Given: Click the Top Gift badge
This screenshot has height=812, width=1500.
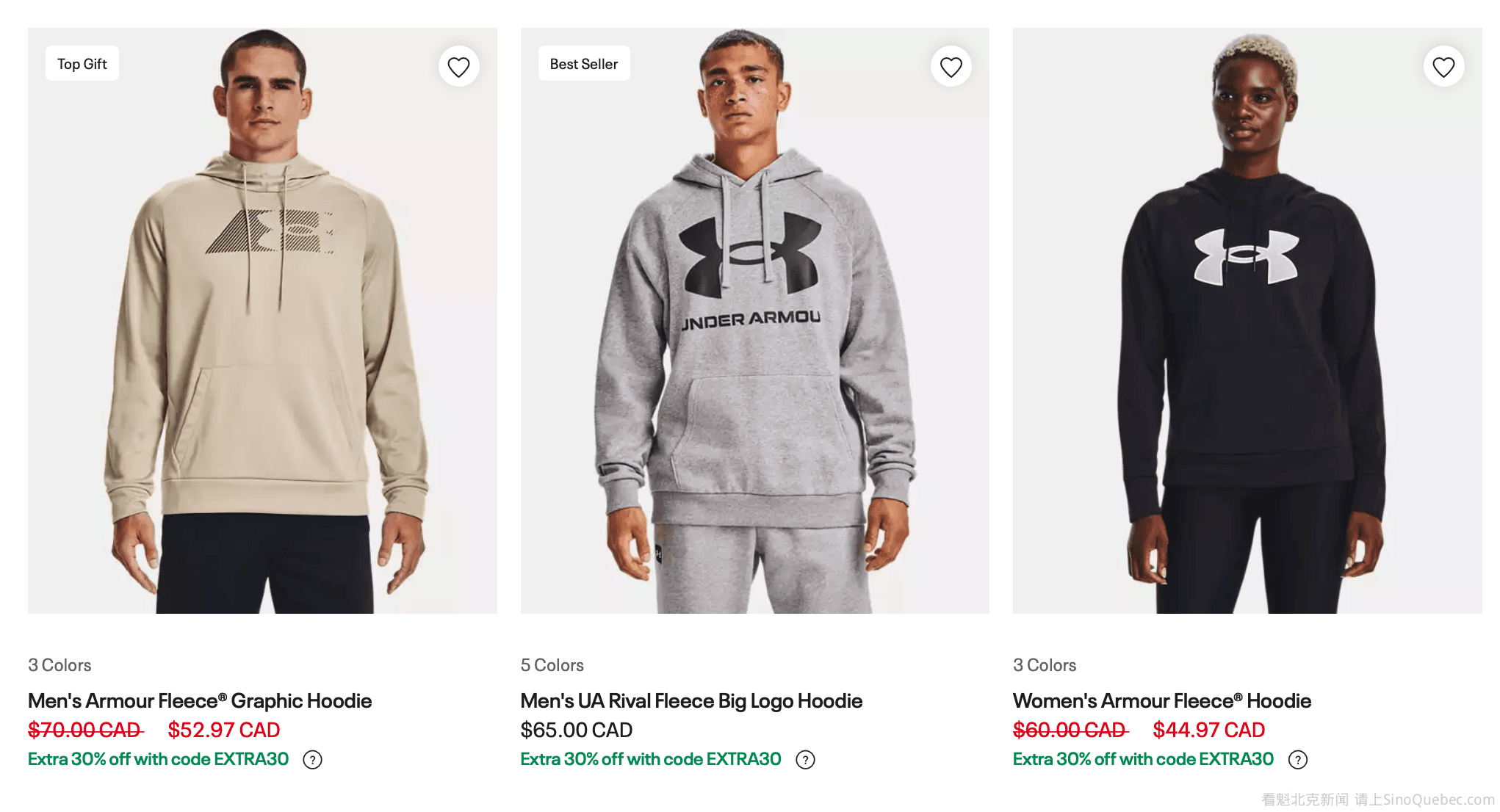Looking at the screenshot, I should coord(82,64).
